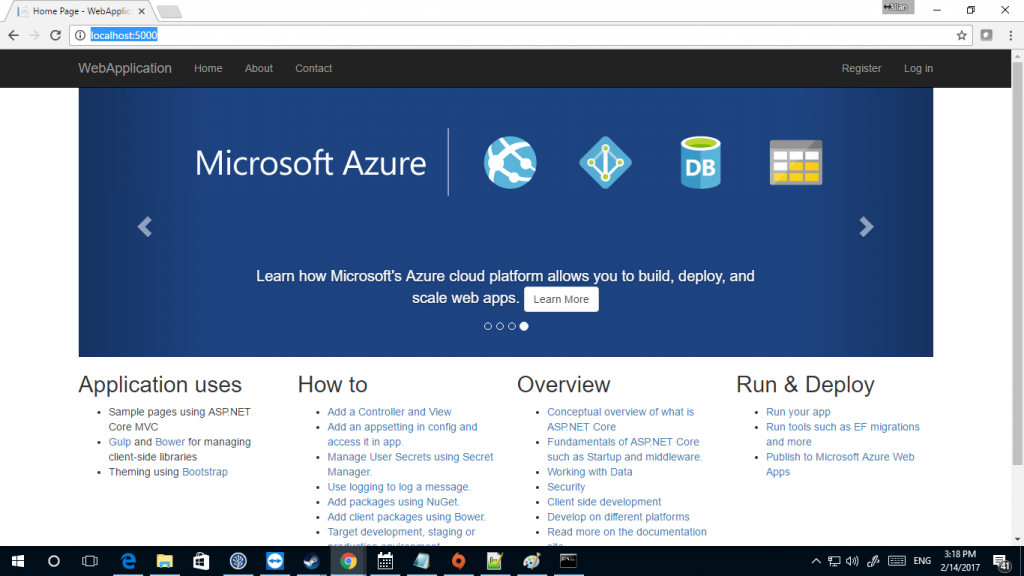Advance to the next carousel slide
This screenshot has height=576, width=1024.
point(866,227)
